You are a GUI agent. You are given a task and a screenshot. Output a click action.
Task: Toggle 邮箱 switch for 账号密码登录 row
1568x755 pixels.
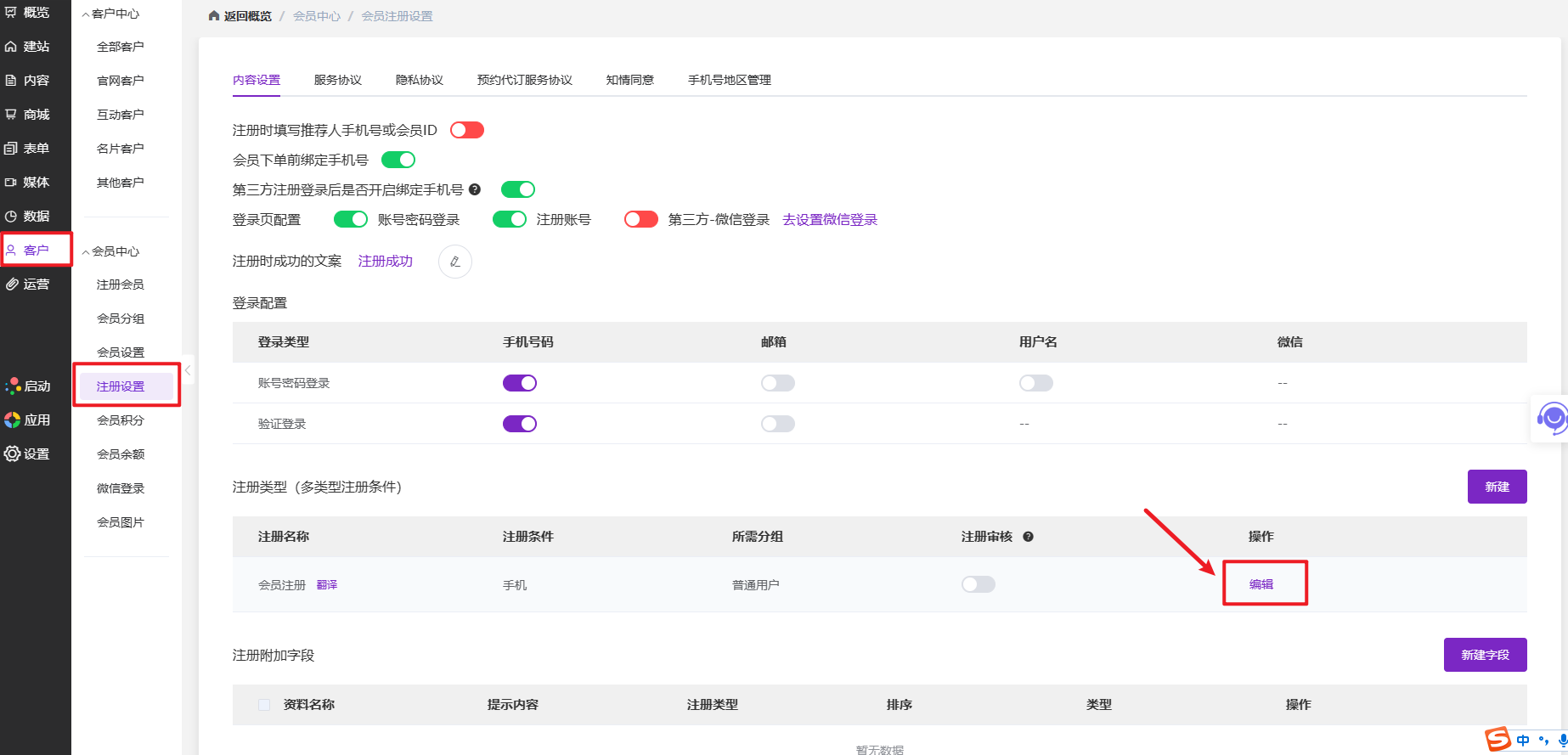tap(777, 383)
